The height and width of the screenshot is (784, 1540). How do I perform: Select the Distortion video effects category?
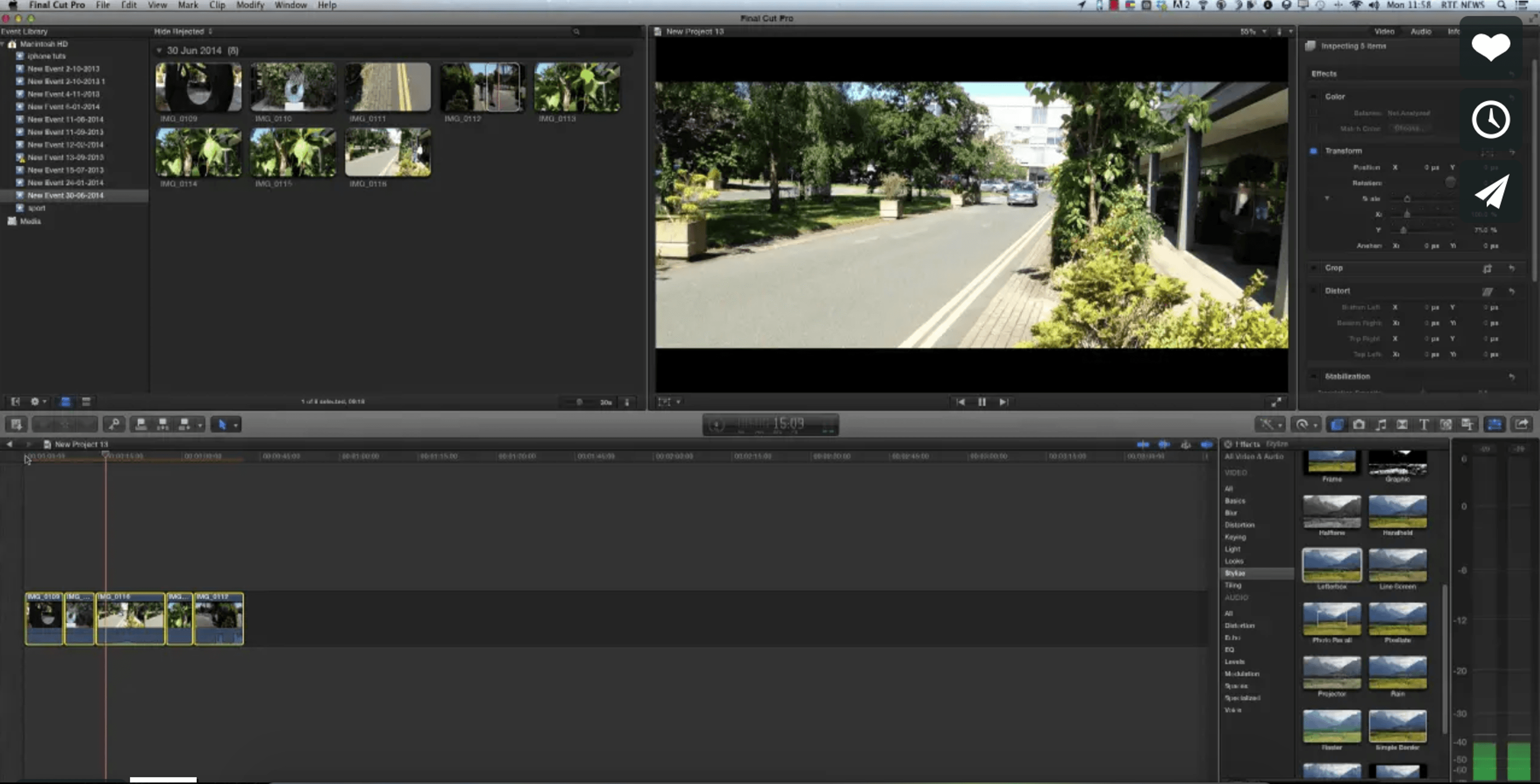[1239, 525]
